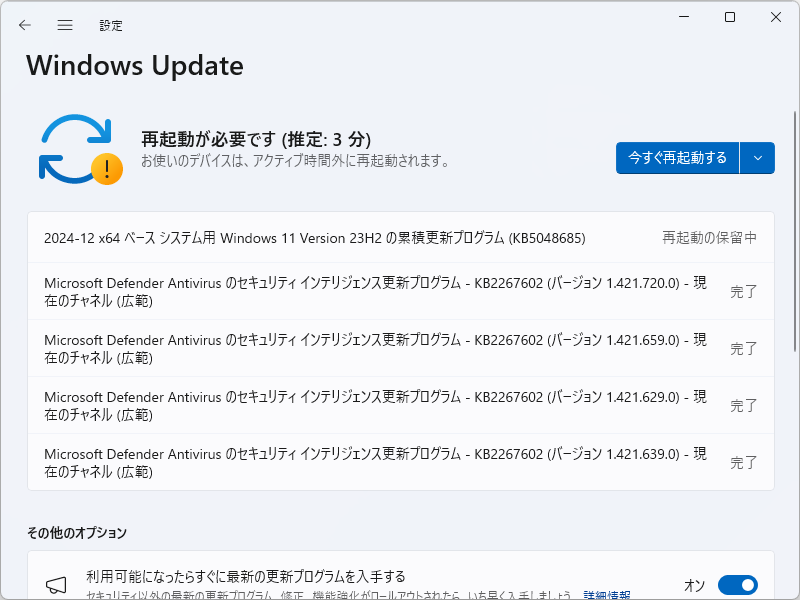Click the Windows Update sync arrows icon
The width and height of the screenshot is (800, 600).
pyautogui.click(x=80, y=143)
